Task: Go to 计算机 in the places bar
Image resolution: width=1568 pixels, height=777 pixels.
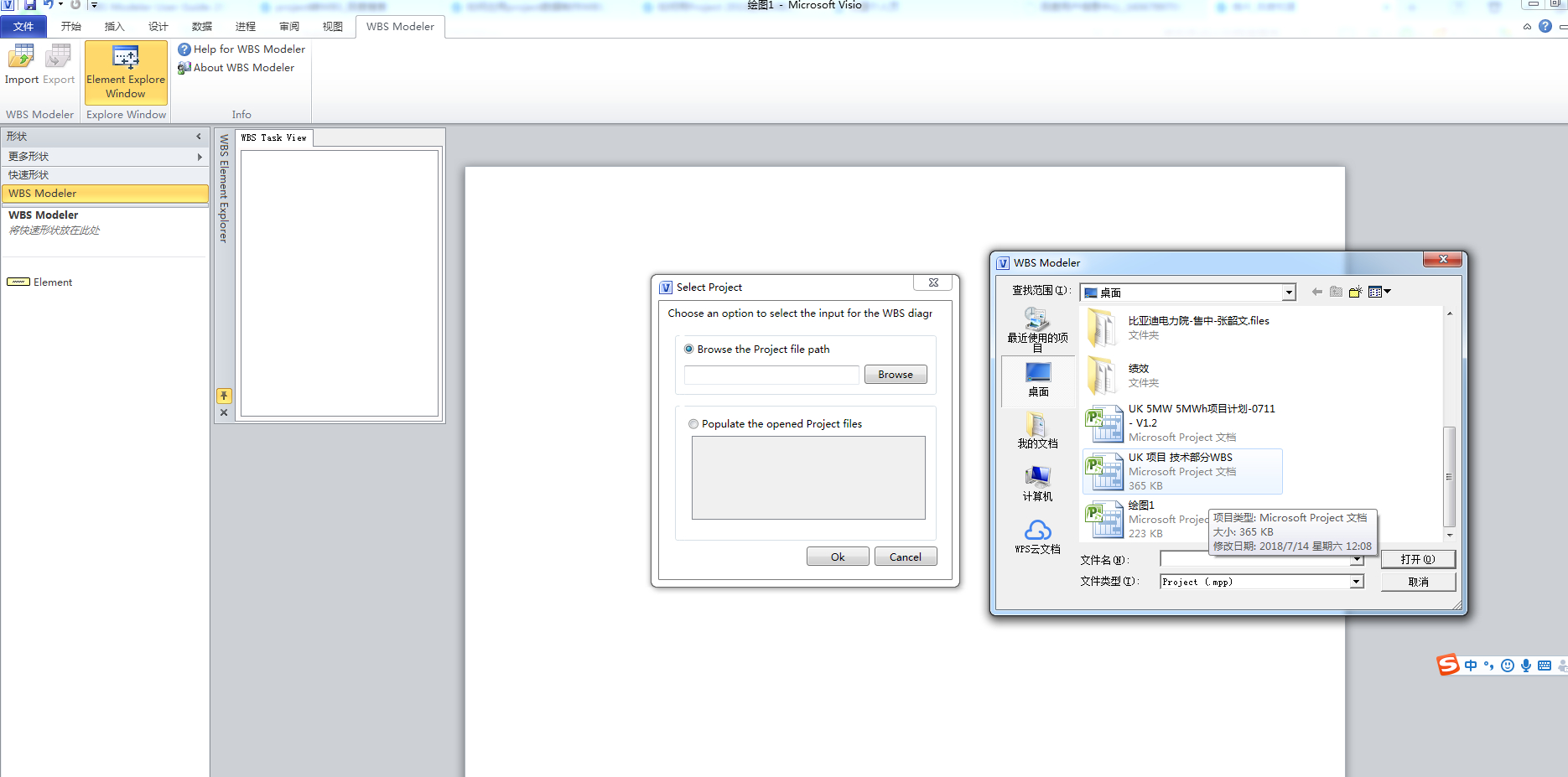Action: coord(1038,484)
